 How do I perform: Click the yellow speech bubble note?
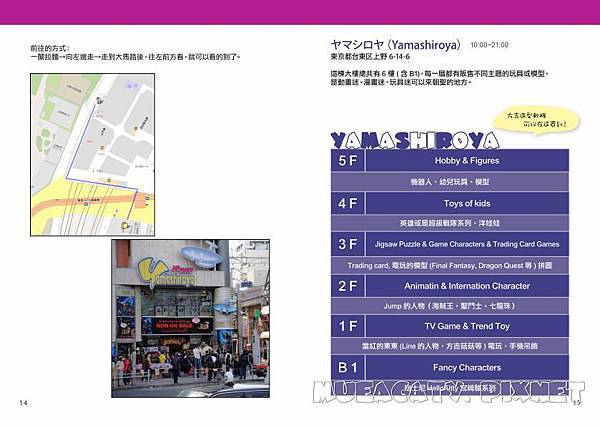point(536,119)
